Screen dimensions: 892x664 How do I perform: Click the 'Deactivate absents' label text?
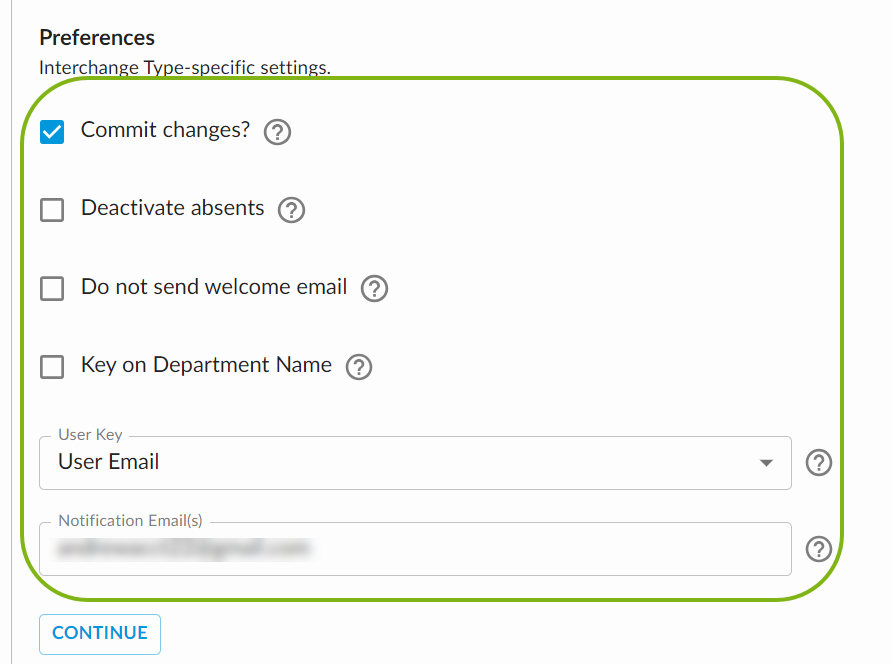pos(172,208)
